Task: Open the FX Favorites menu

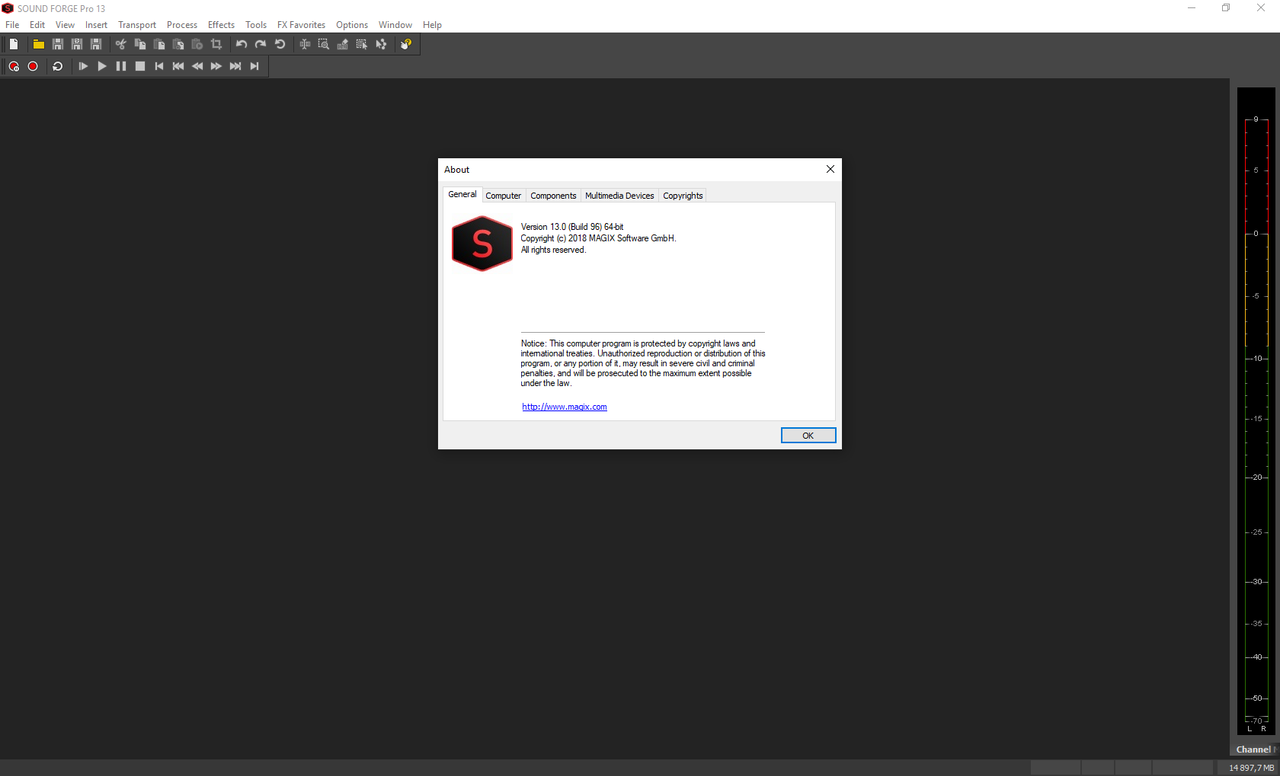Action: 301,25
